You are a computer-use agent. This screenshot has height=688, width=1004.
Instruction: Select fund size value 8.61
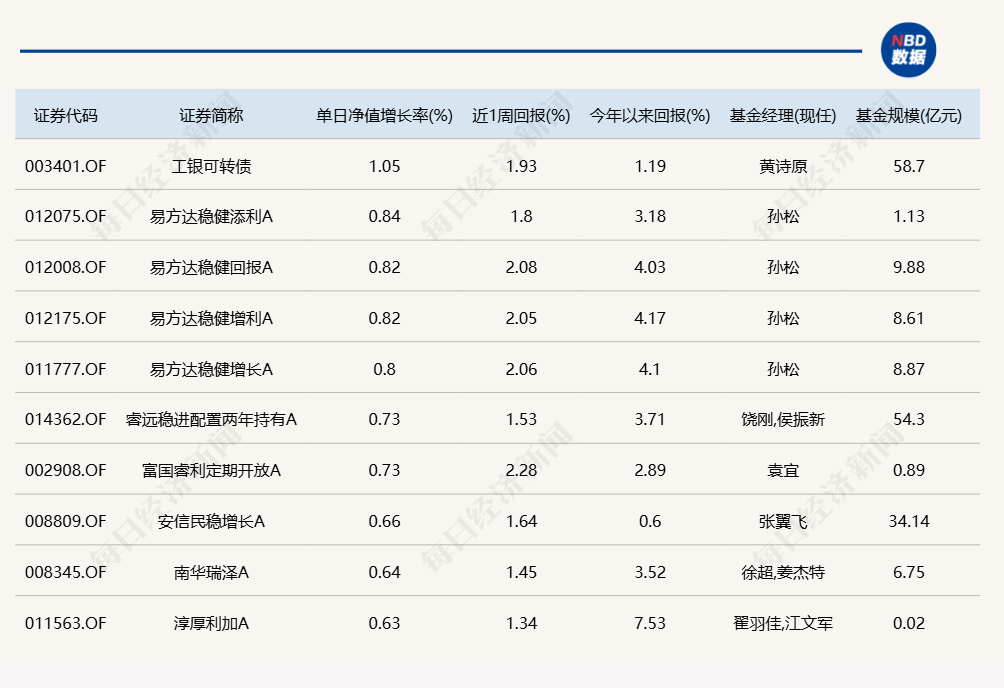click(x=909, y=318)
